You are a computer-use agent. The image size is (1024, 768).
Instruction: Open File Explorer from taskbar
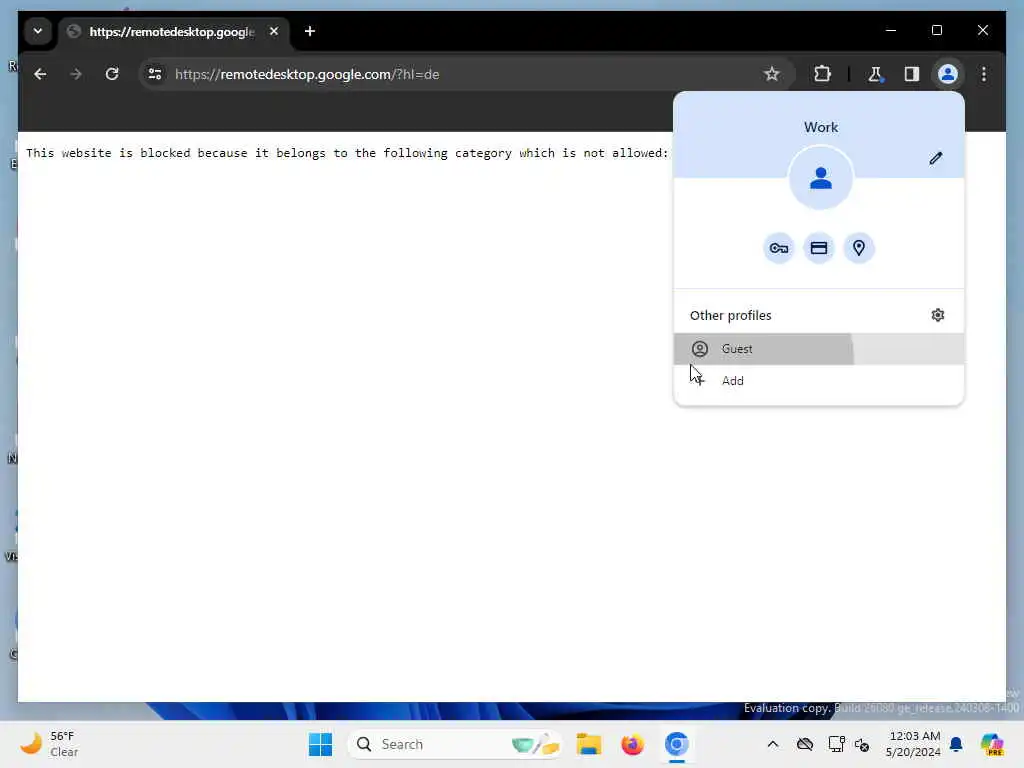pyautogui.click(x=588, y=744)
